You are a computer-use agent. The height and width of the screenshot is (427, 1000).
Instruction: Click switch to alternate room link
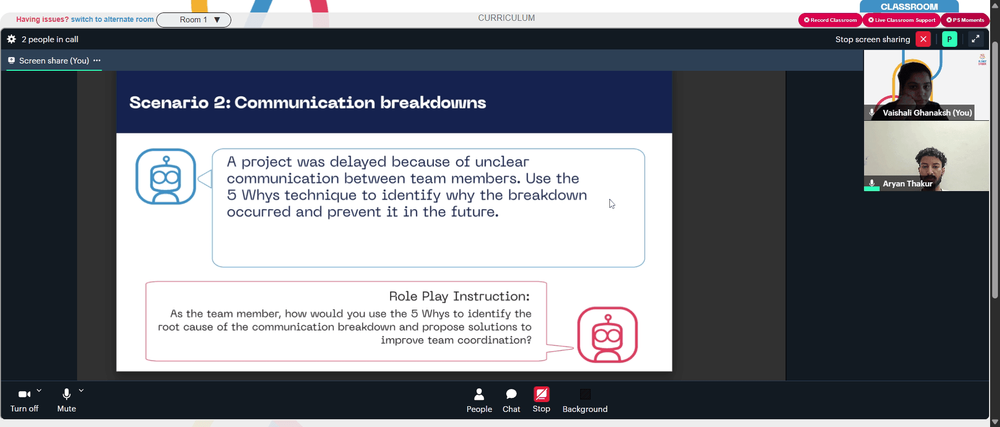(x=112, y=20)
